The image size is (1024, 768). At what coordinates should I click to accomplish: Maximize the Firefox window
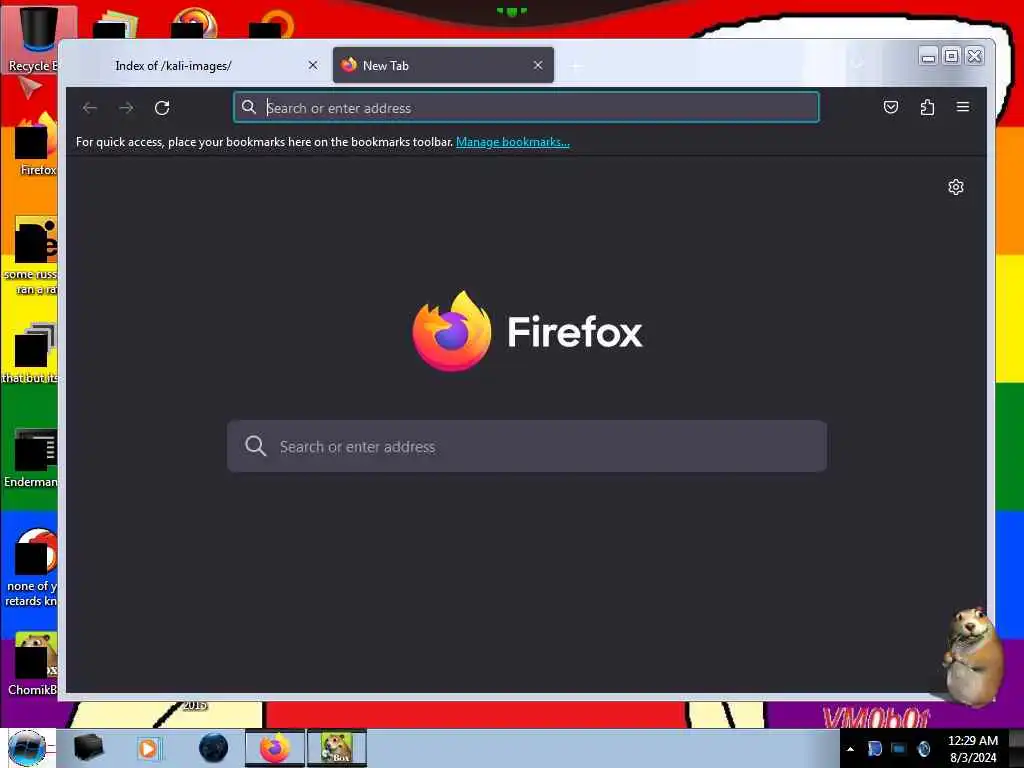pos(952,57)
